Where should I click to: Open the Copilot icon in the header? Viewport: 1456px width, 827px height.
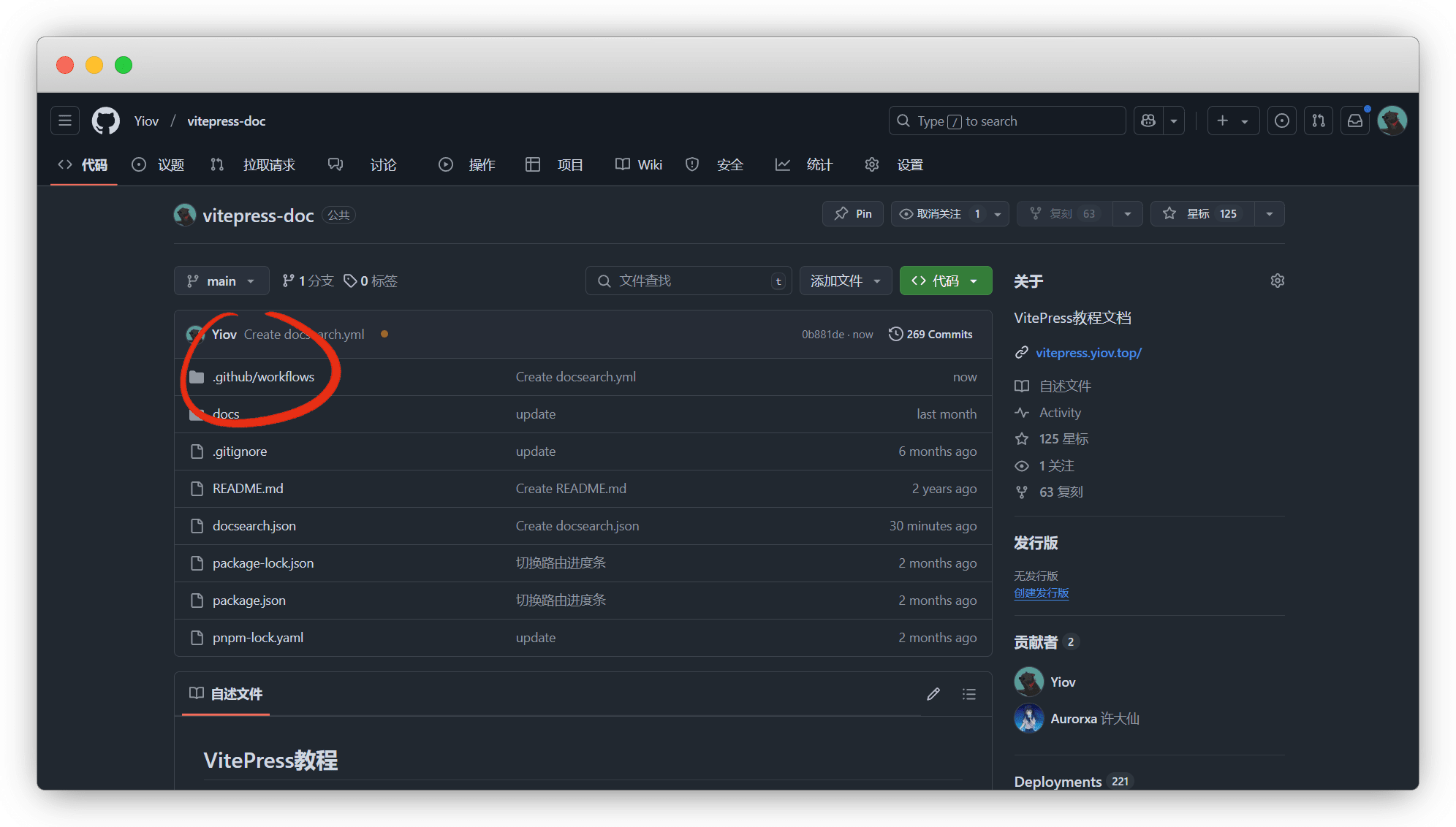tap(1148, 121)
